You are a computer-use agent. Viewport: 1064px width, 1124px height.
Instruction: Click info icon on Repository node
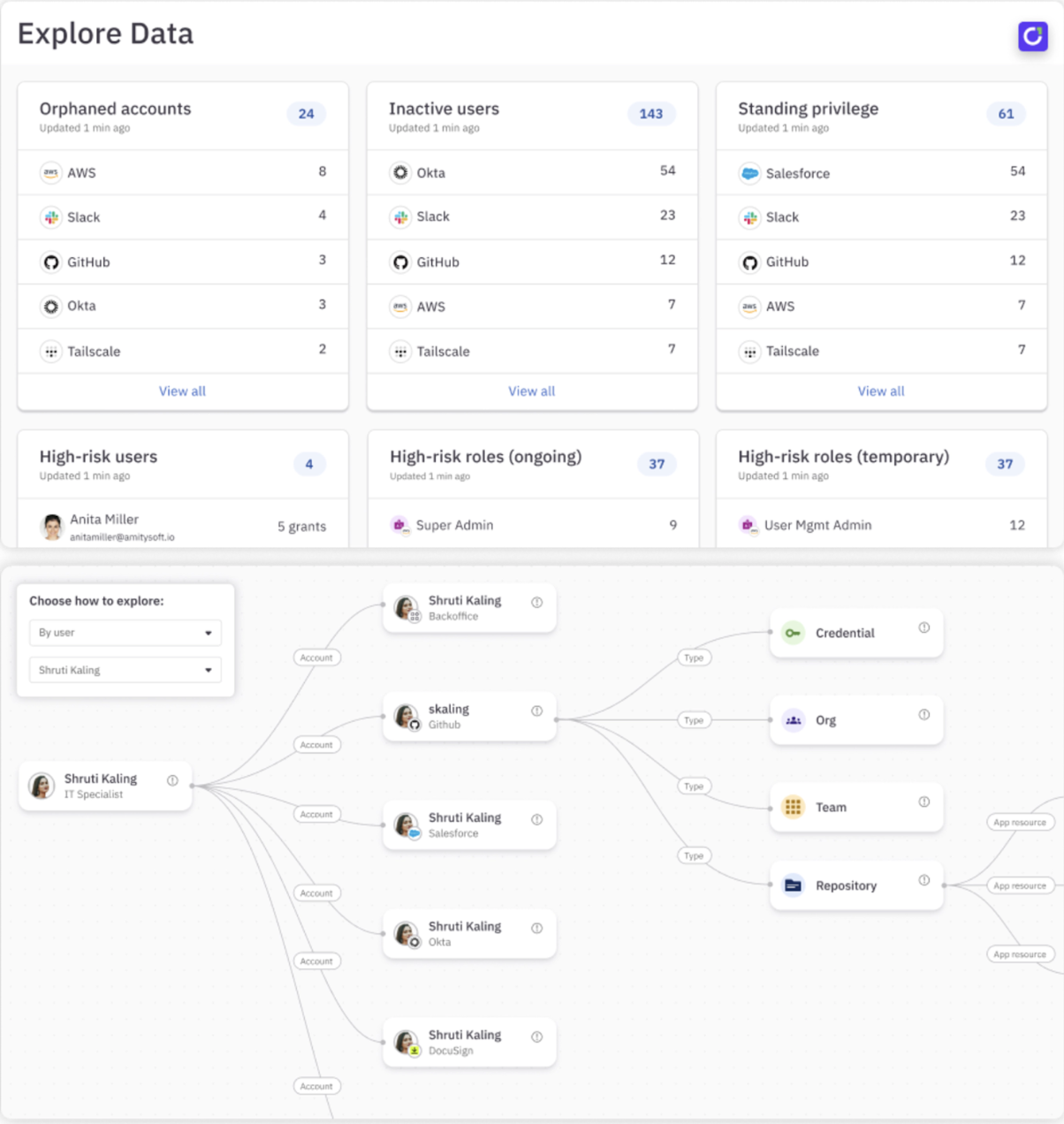[923, 880]
